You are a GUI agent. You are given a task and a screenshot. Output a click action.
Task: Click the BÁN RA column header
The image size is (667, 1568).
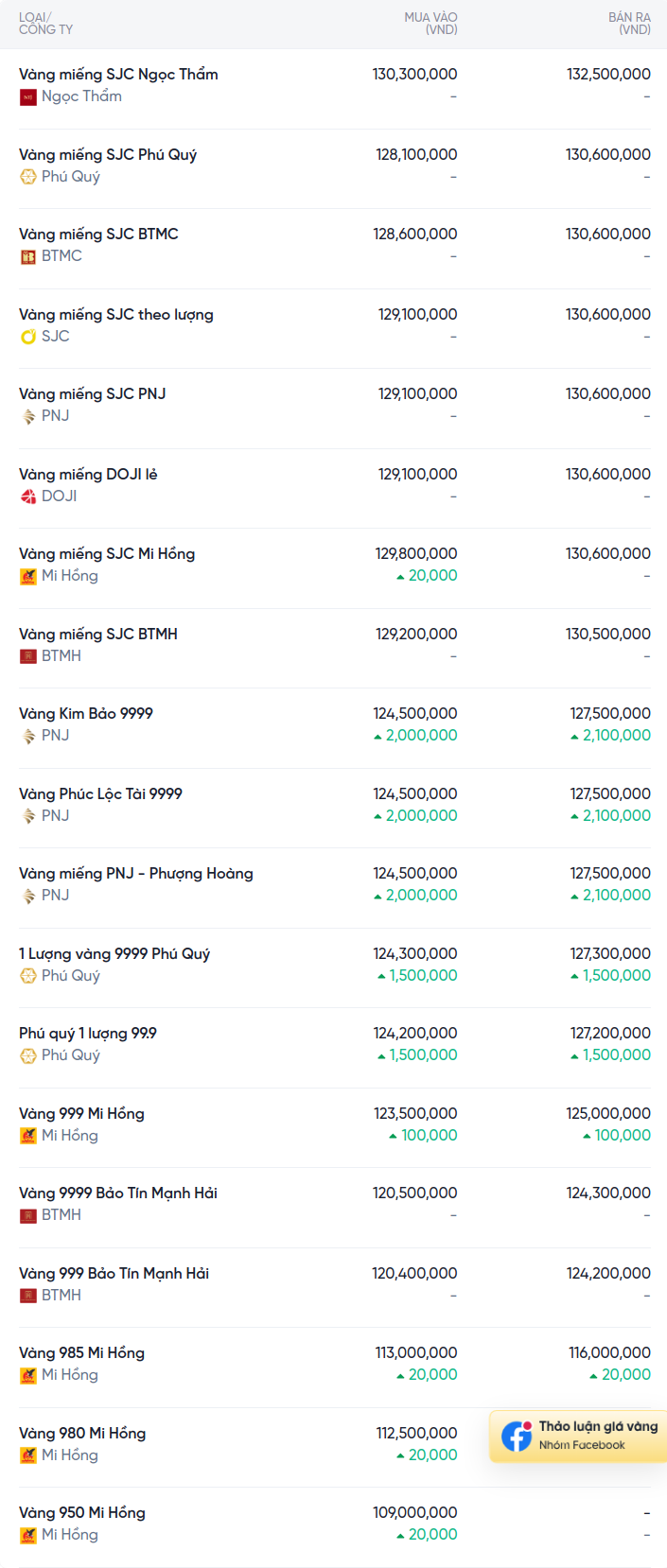tap(629, 24)
